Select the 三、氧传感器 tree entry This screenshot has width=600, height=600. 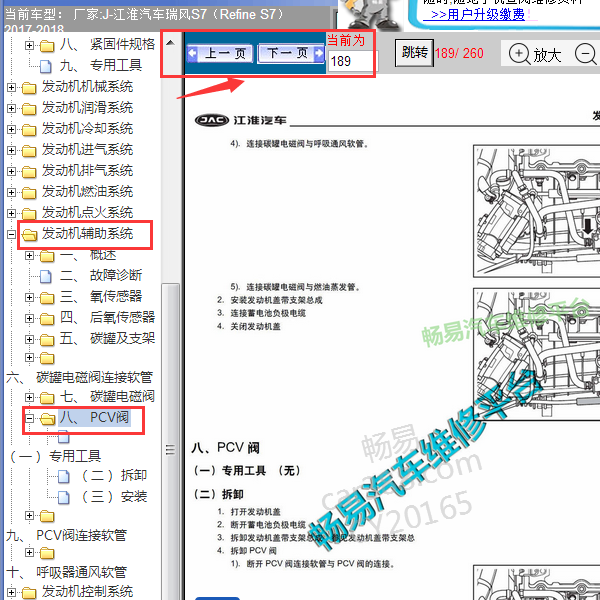[x=101, y=296]
